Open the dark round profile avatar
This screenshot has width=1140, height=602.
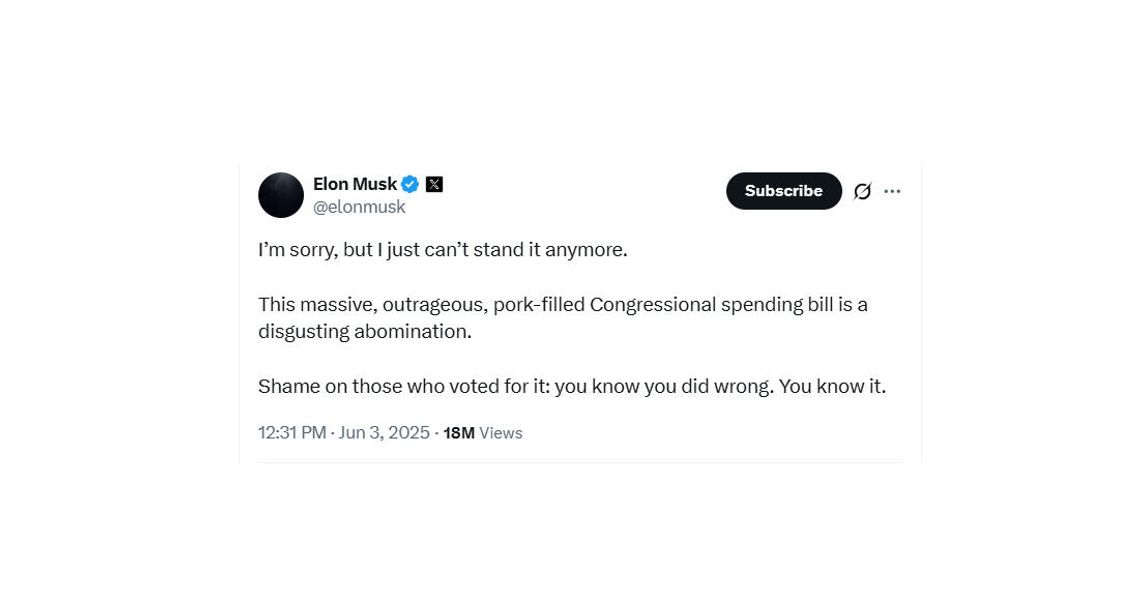coord(281,195)
